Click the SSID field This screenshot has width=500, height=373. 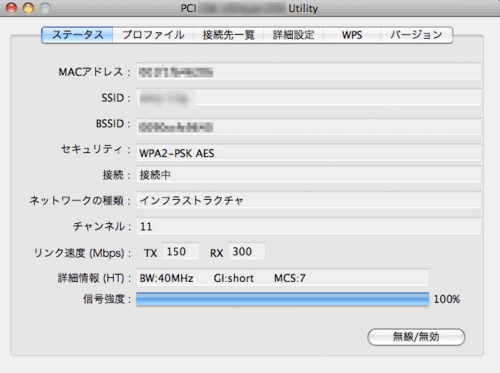(x=309, y=97)
